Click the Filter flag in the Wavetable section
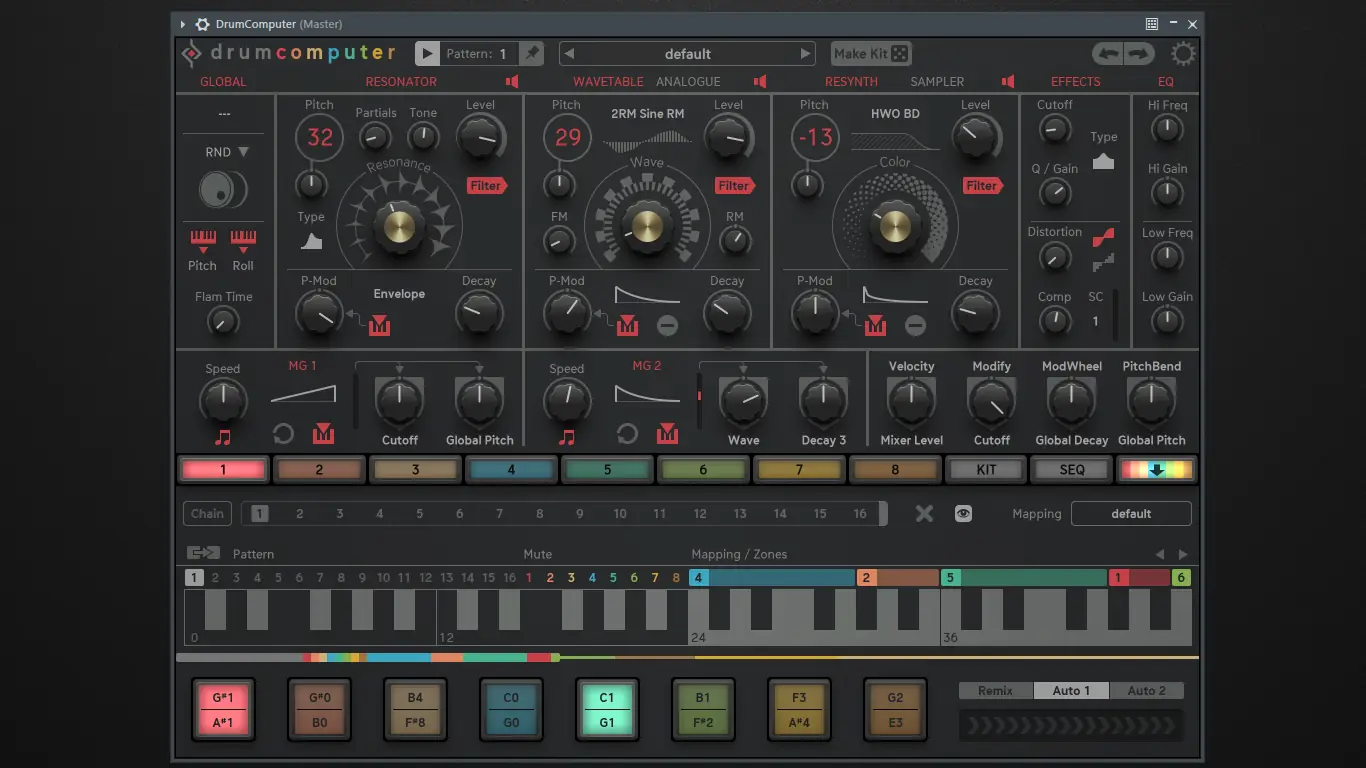 tap(735, 185)
